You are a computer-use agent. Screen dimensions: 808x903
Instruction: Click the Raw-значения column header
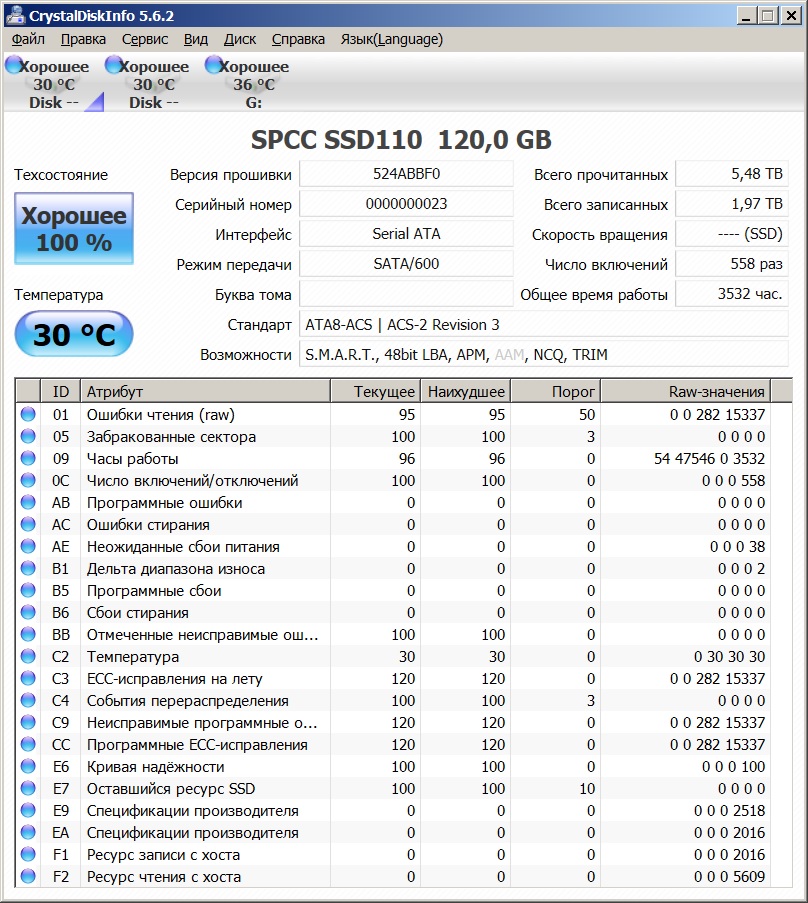point(686,391)
